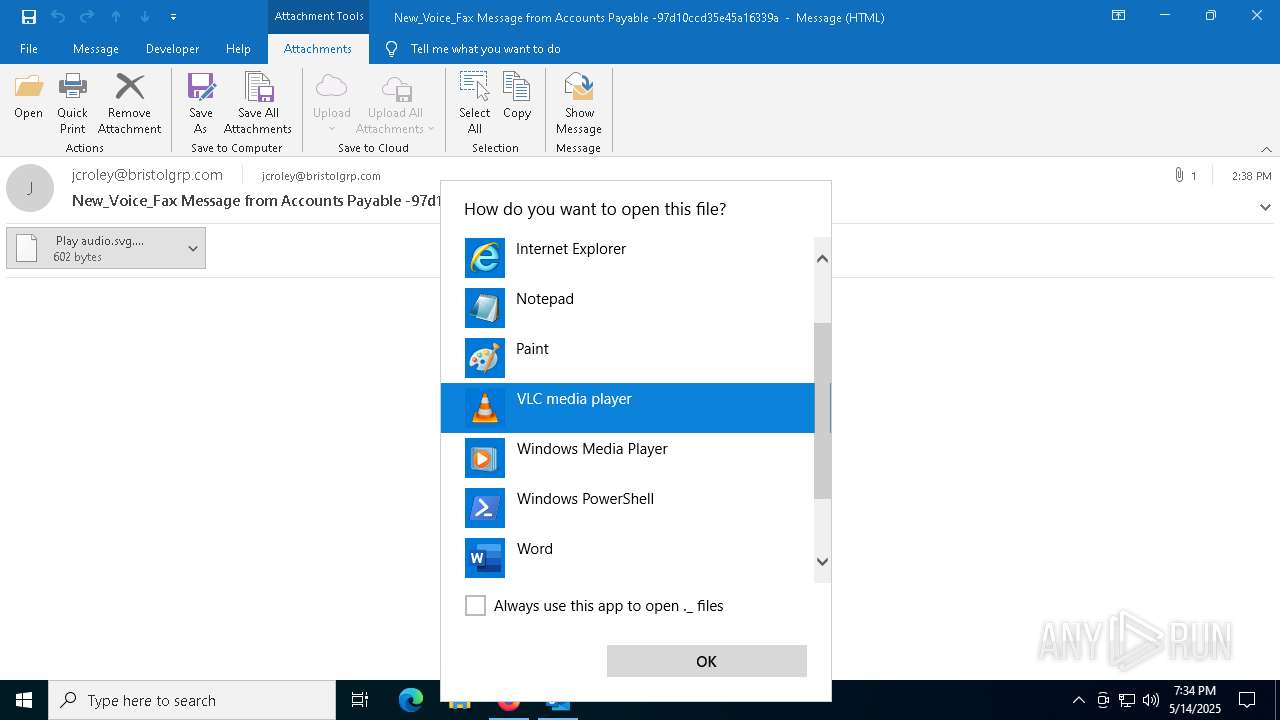Open the File tab

pos(29,48)
